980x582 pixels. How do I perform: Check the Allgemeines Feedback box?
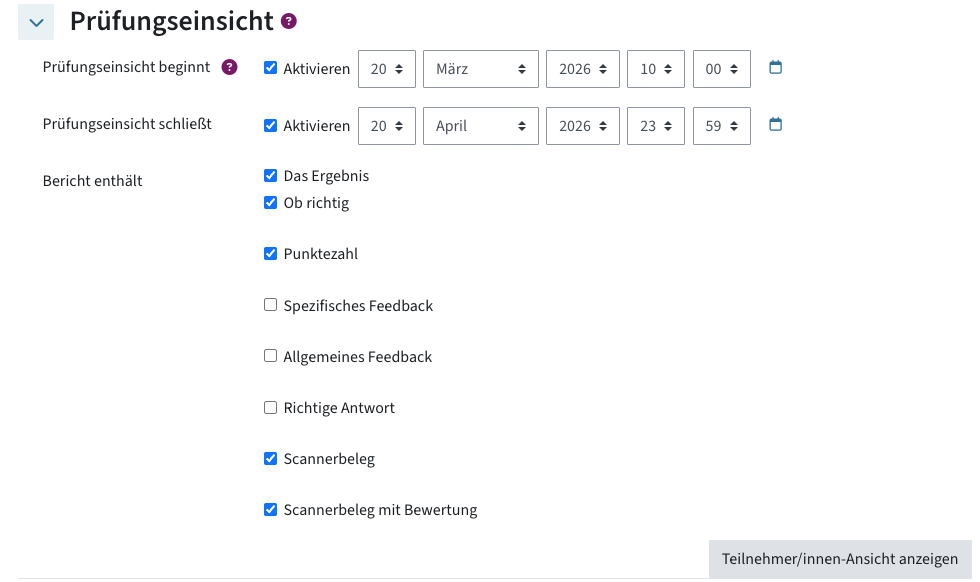[270, 356]
